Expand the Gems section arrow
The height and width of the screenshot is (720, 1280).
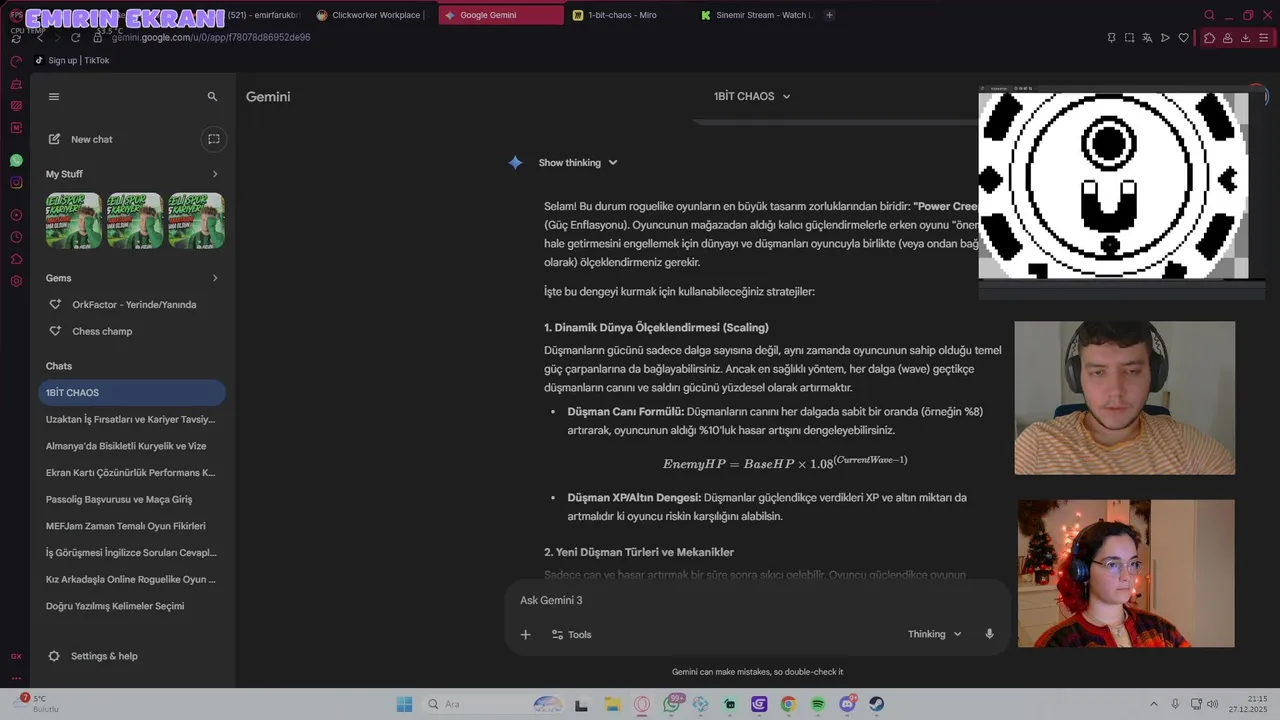pyautogui.click(x=215, y=278)
